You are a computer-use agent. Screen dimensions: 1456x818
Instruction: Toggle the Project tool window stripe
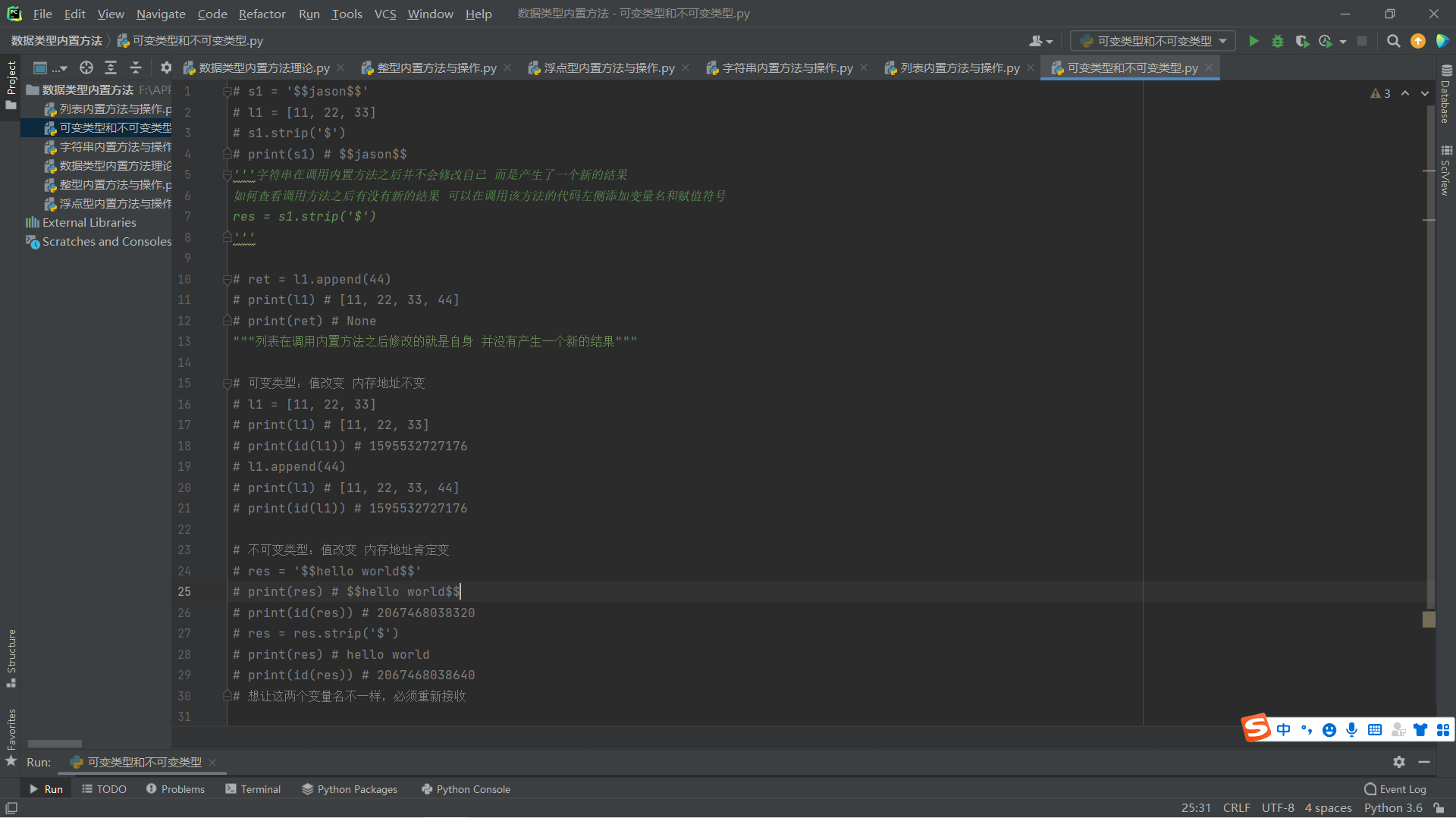11,85
